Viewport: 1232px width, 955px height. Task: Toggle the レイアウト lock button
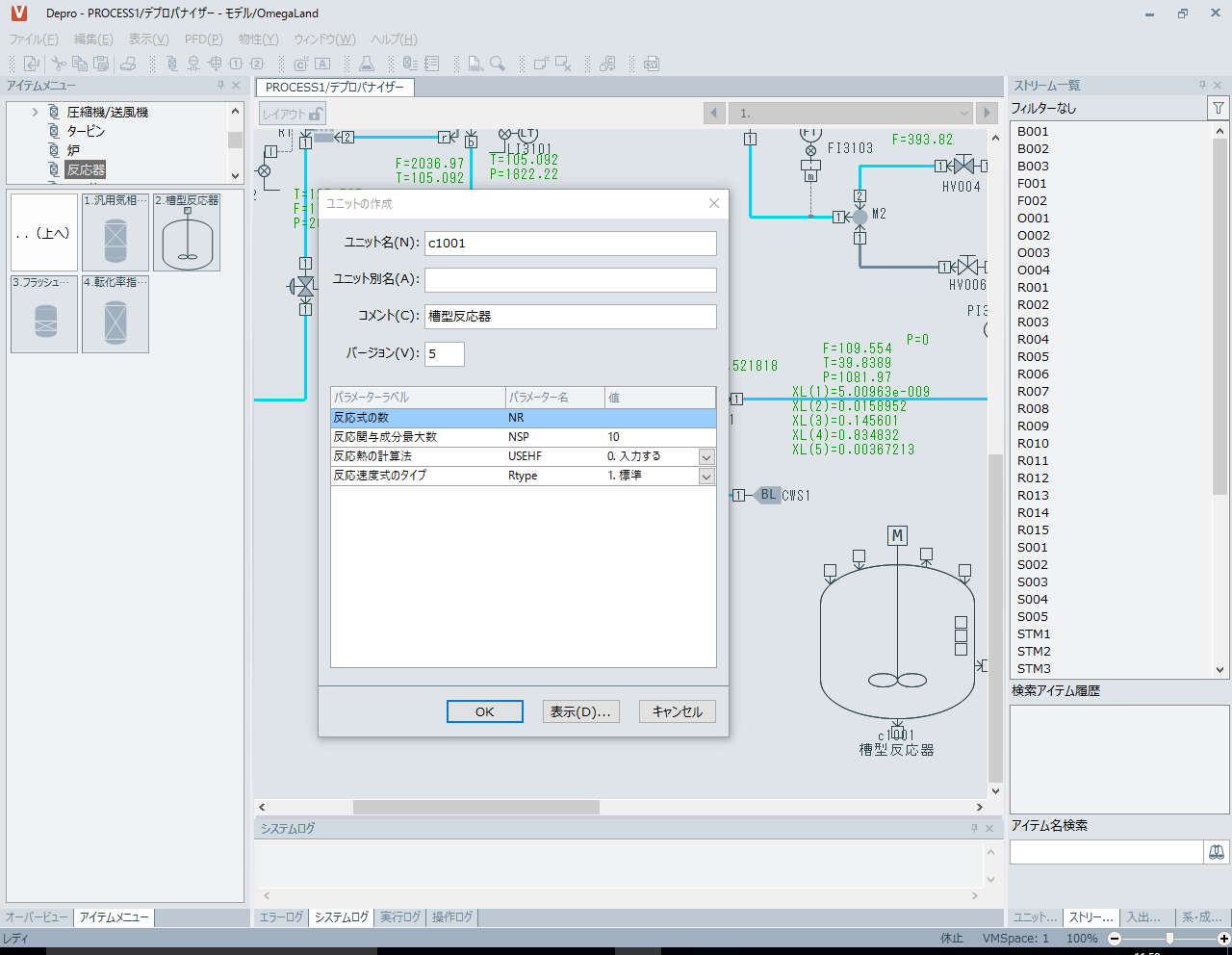[293, 114]
